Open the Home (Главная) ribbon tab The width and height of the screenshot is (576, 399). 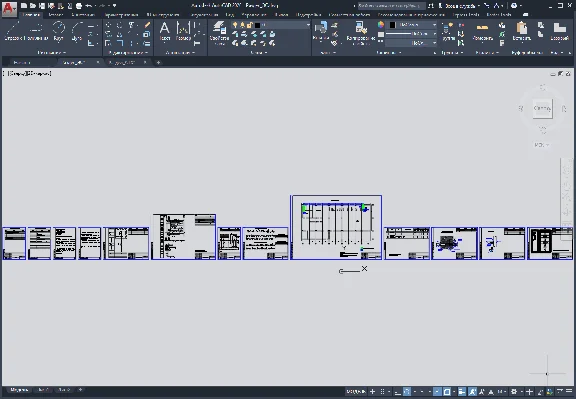point(31,15)
